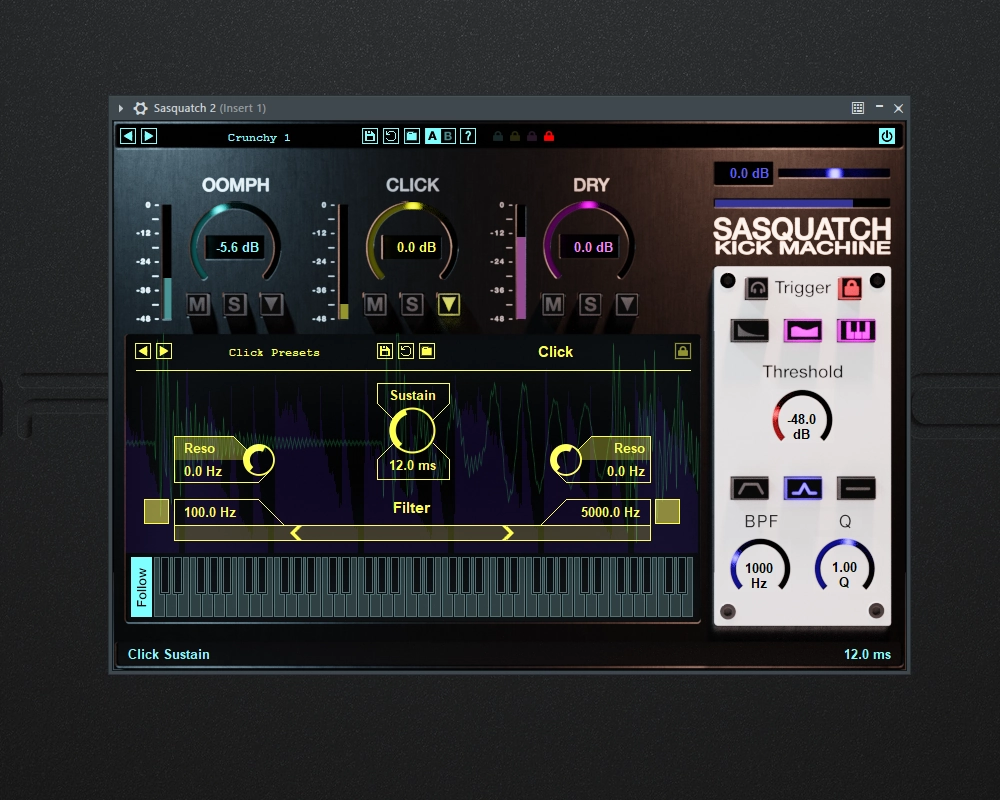1000x800 pixels.
Task: Click the 5000.0 Hz filter frequency value
Action: point(610,512)
